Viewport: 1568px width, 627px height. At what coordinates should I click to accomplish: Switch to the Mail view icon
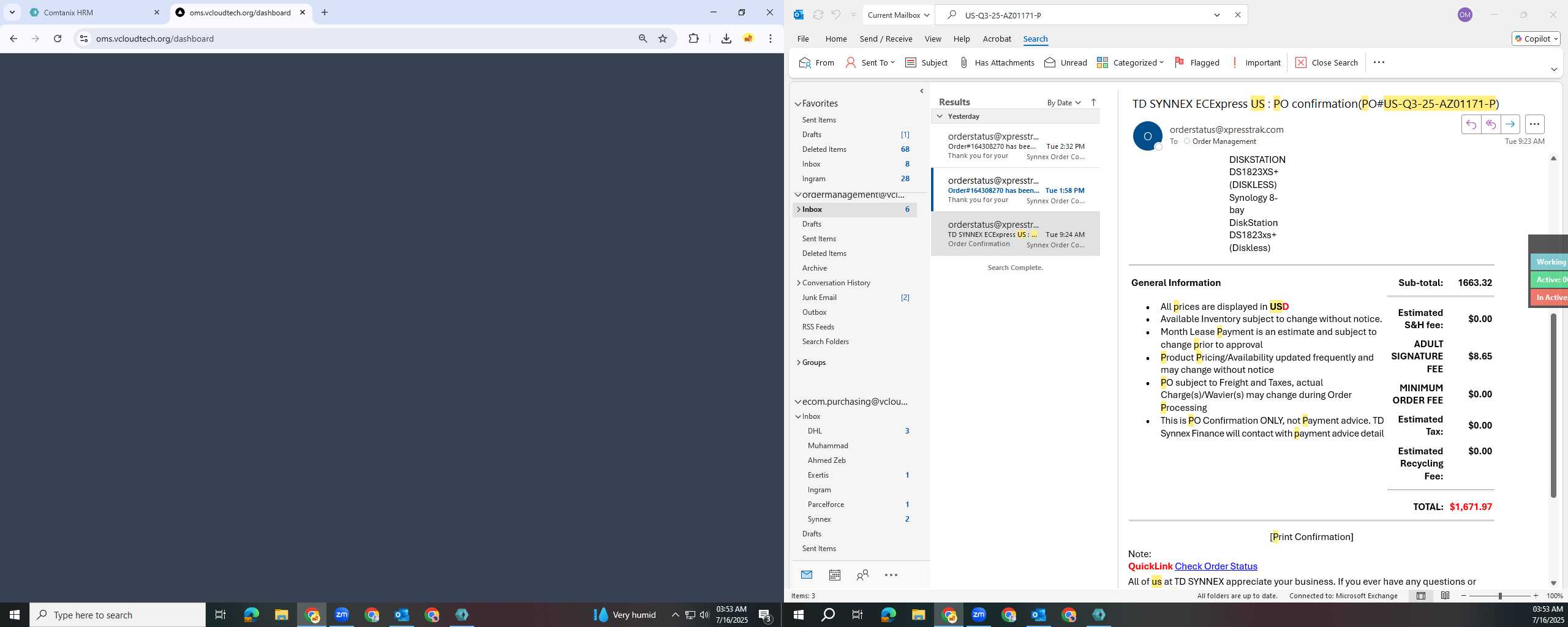[807, 575]
